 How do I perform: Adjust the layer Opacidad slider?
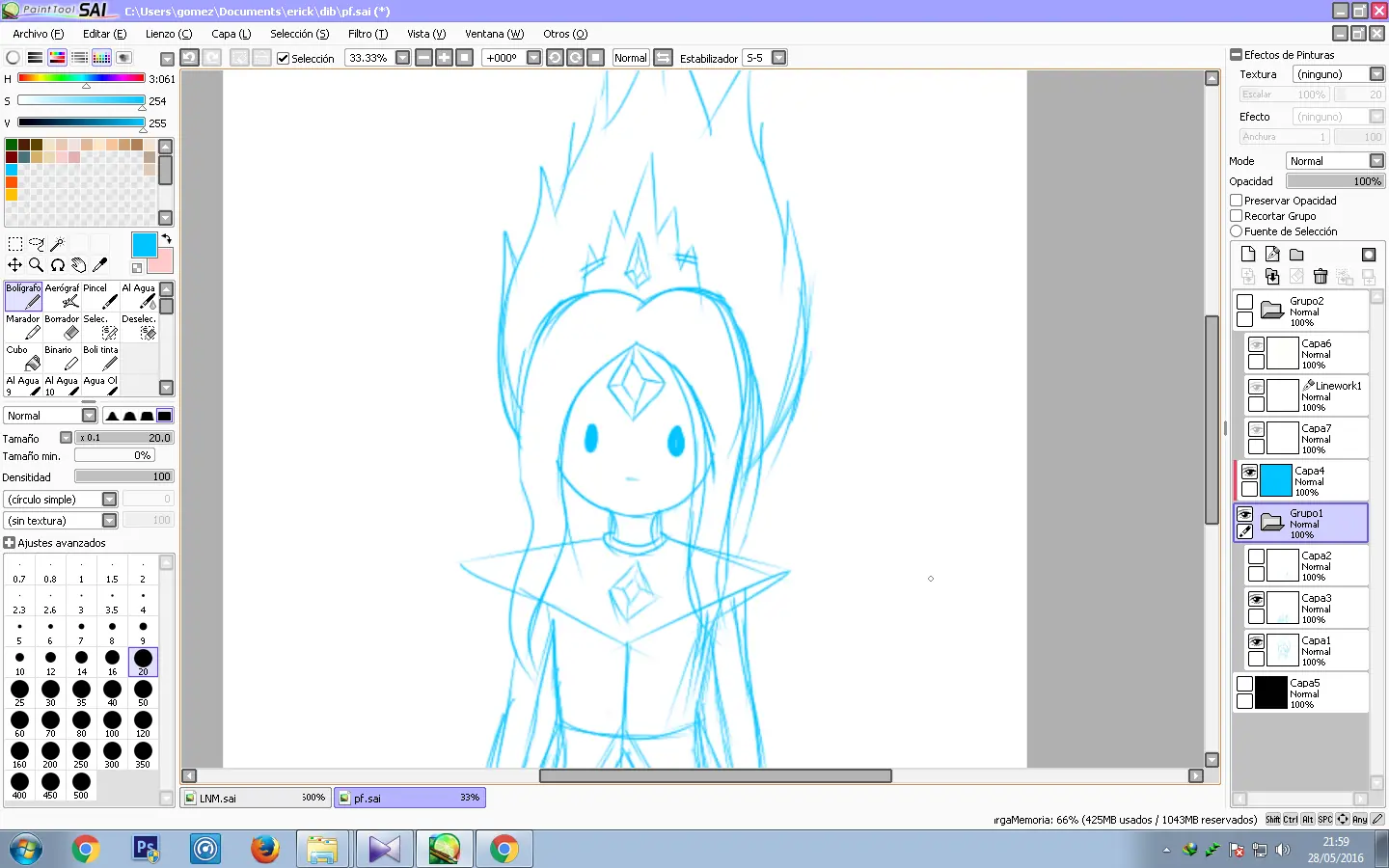(x=1335, y=181)
